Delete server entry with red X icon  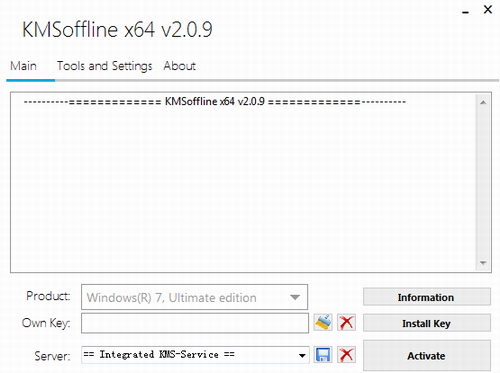(x=346, y=354)
